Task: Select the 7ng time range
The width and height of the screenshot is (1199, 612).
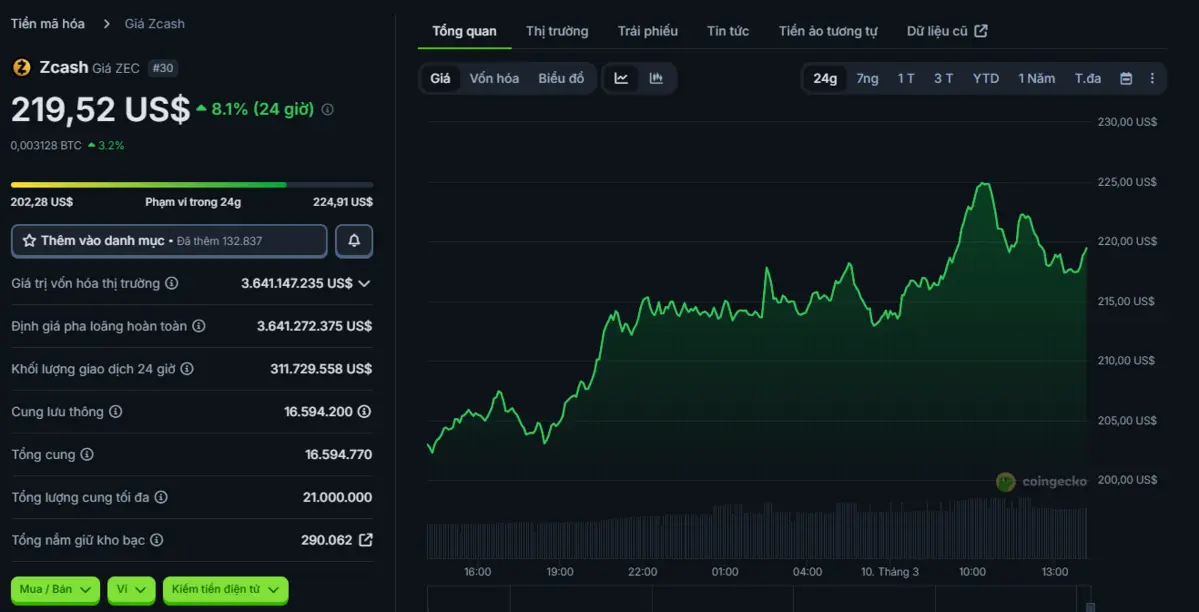Action: click(867, 78)
